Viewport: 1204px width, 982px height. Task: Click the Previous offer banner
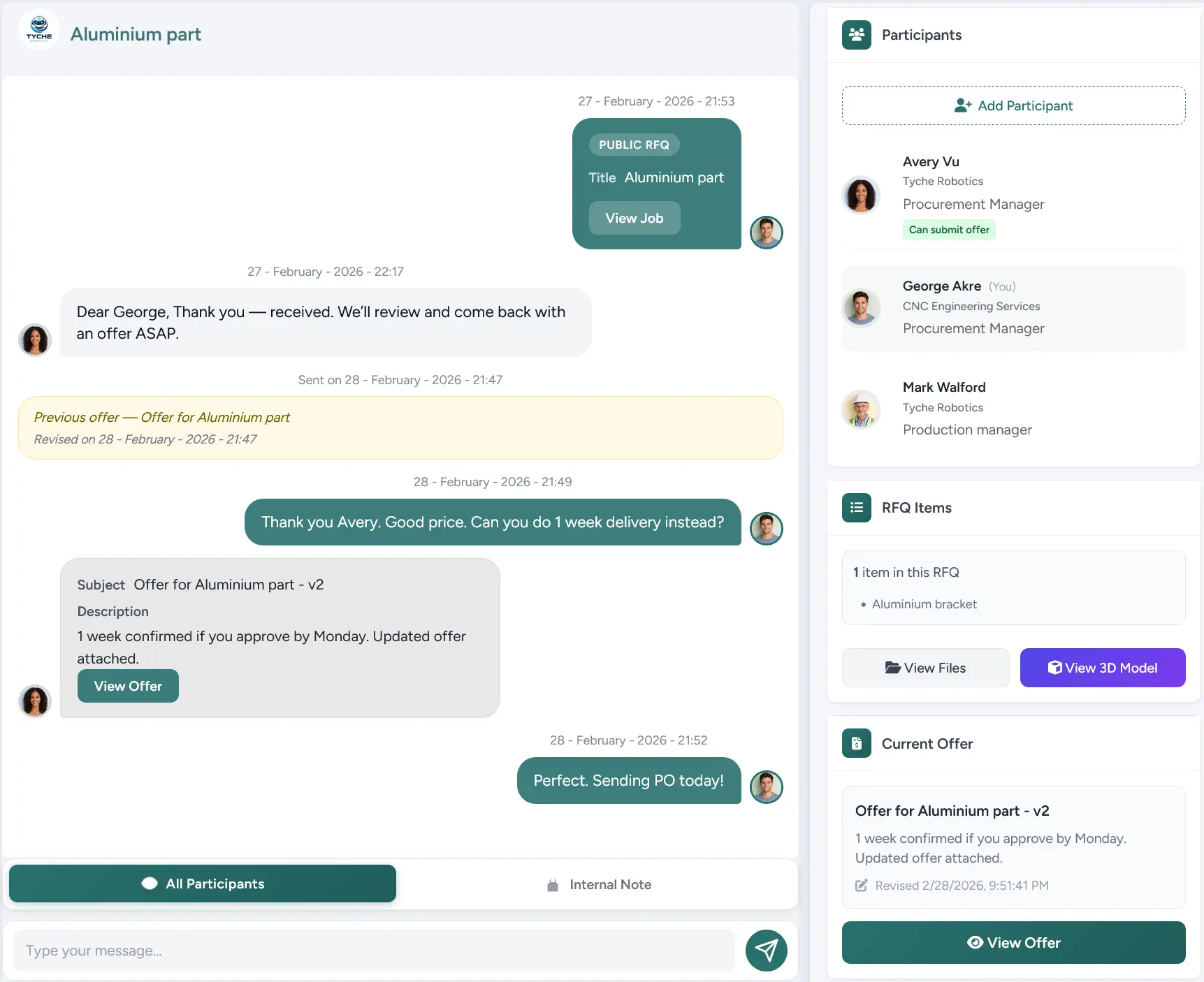[400, 427]
